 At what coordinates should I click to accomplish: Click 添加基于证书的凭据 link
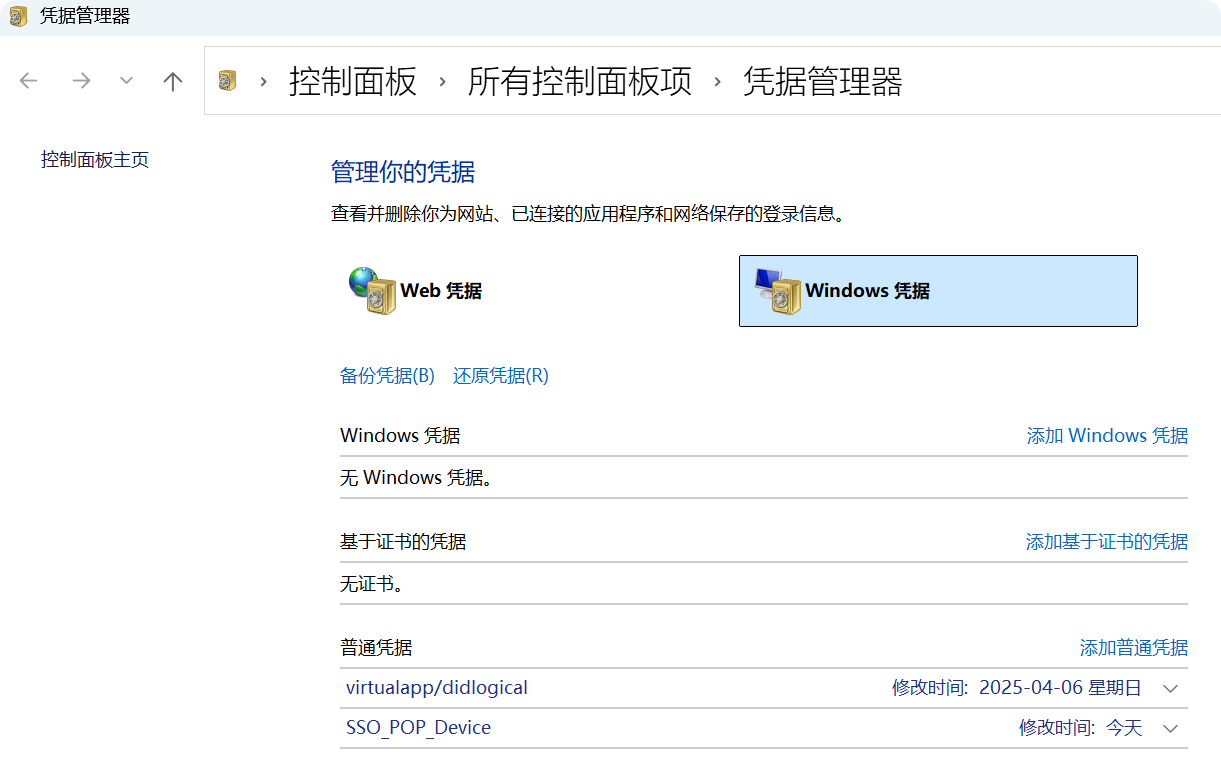(1107, 541)
